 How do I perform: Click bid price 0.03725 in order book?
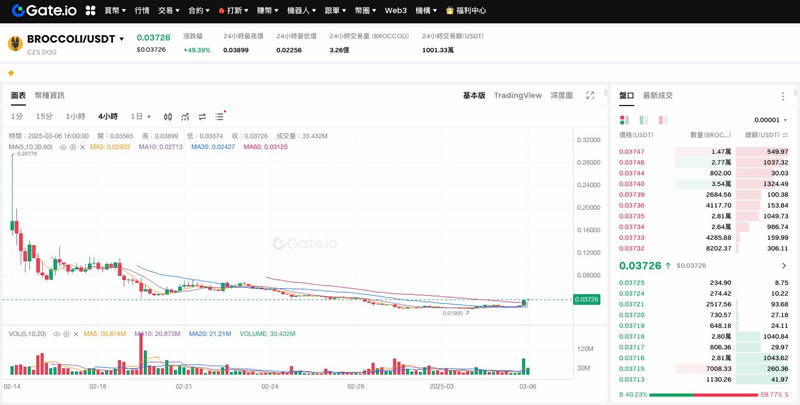click(632, 283)
